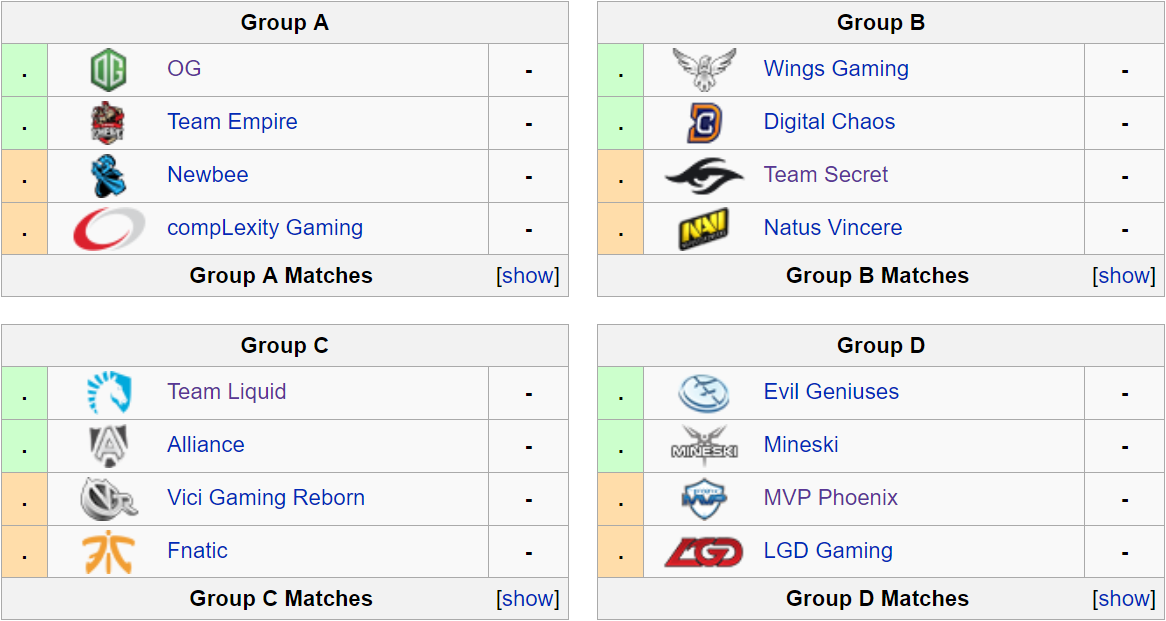Viewport: 1166px width, 621px height.
Task: Click the LGD Gaming red logo
Action: [704, 552]
